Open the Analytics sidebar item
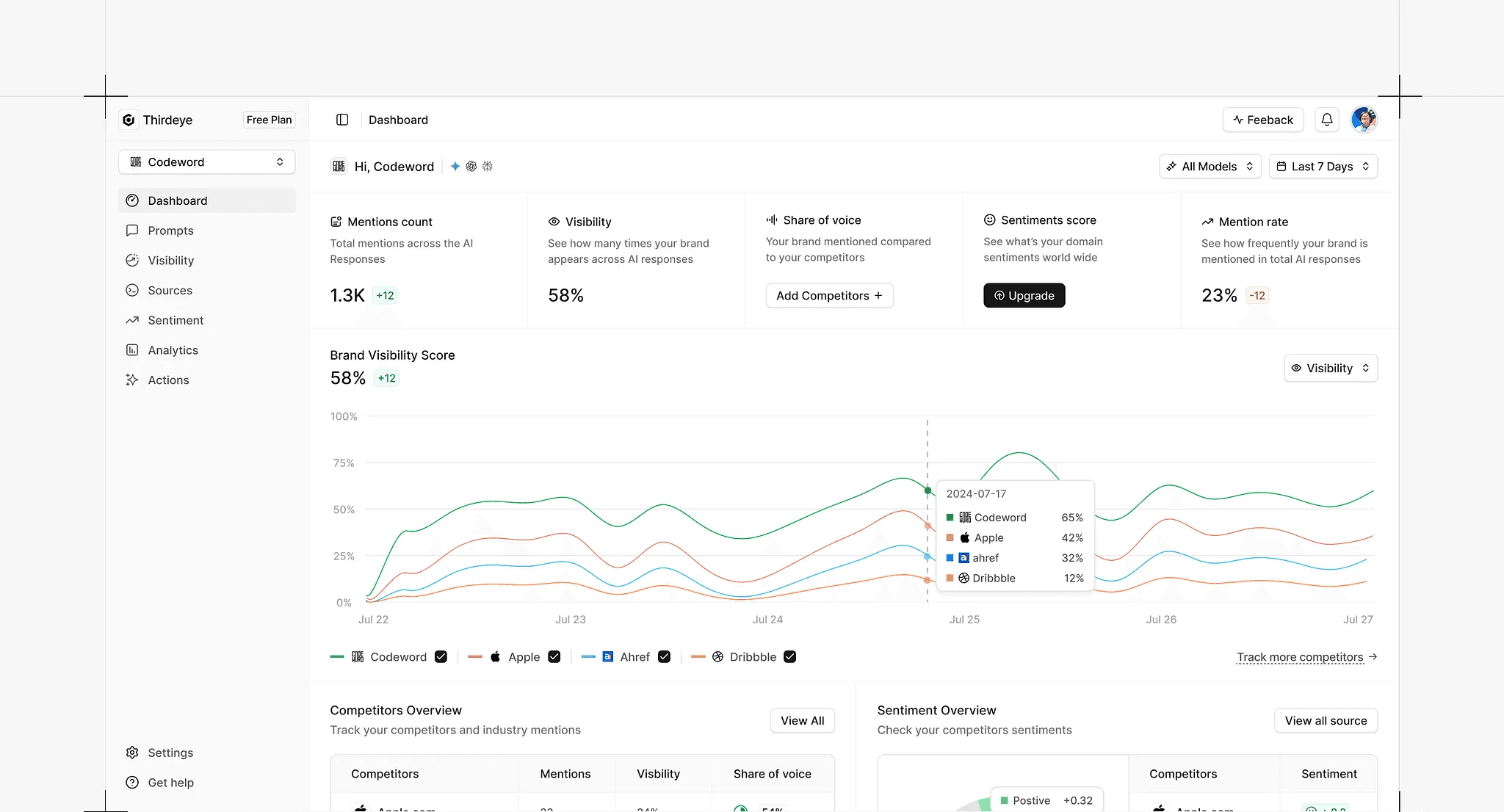 coord(173,350)
